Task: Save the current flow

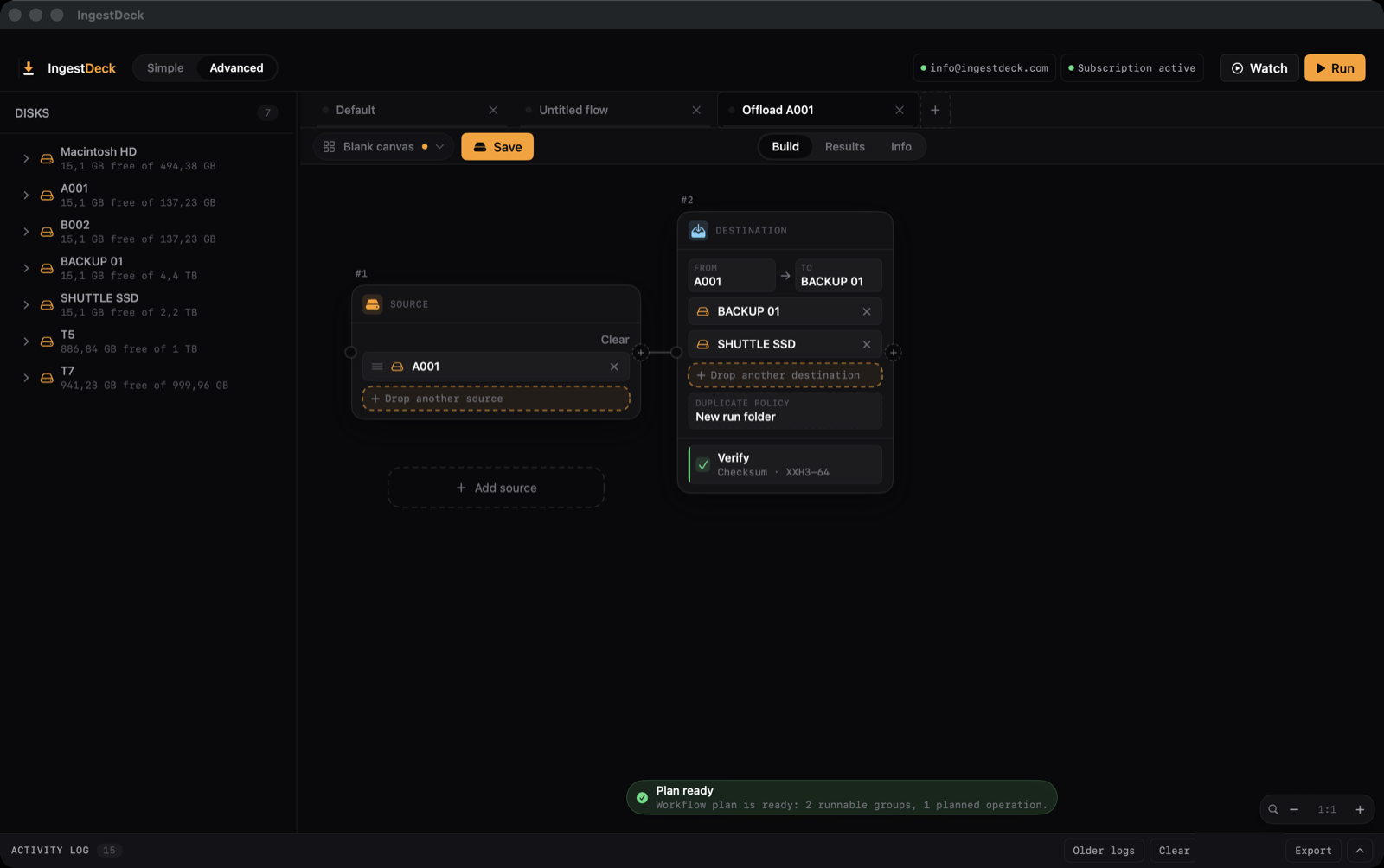Action: [497, 147]
